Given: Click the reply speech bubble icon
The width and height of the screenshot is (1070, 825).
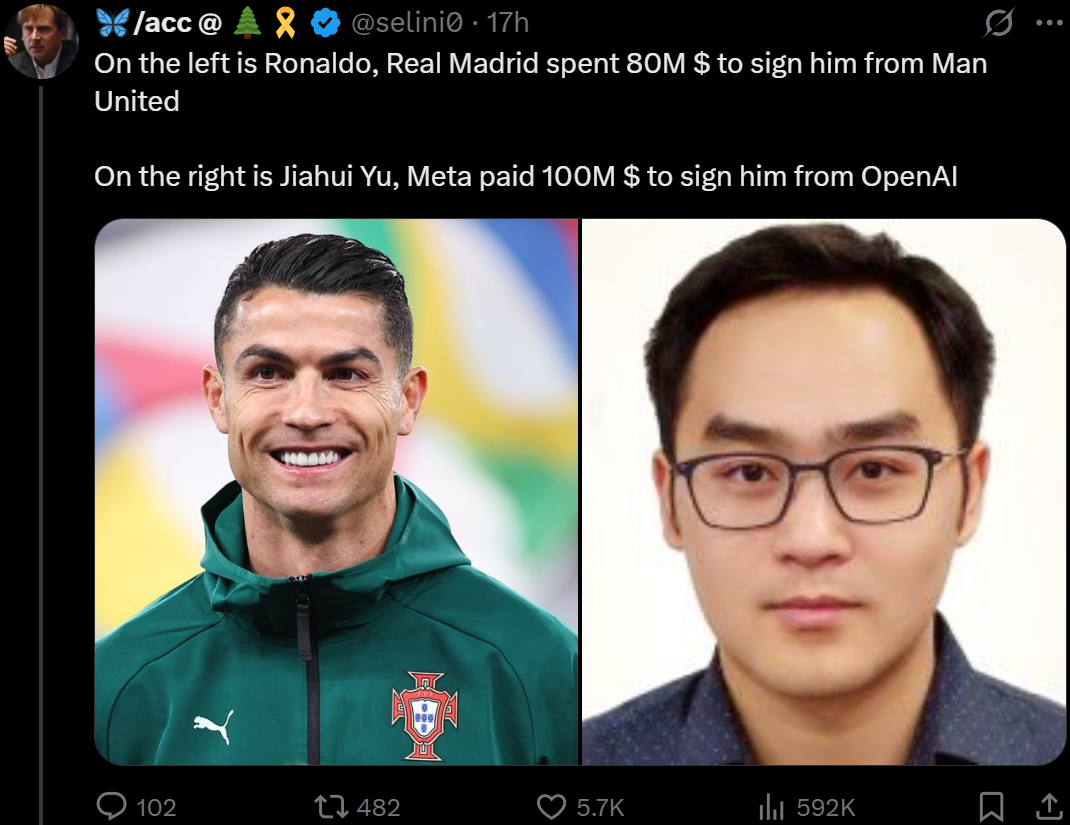Looking at the screenshot, I should (x=111, y=807).
